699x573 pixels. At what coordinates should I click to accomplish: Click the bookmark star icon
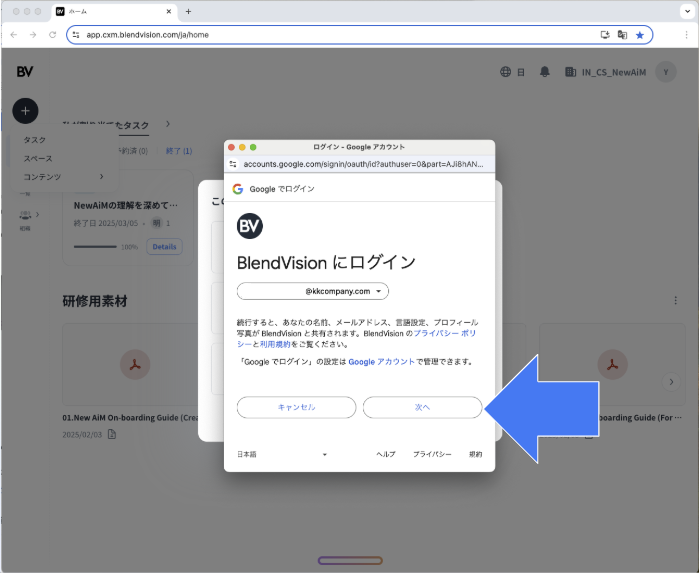640,35
